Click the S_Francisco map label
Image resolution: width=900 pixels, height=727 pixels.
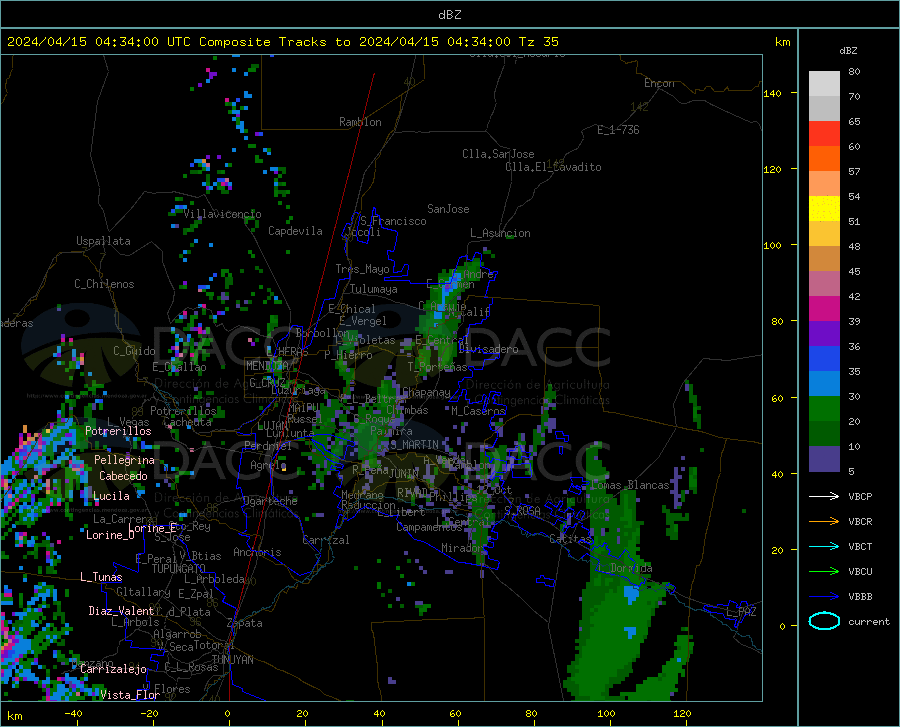pos(393,221)
